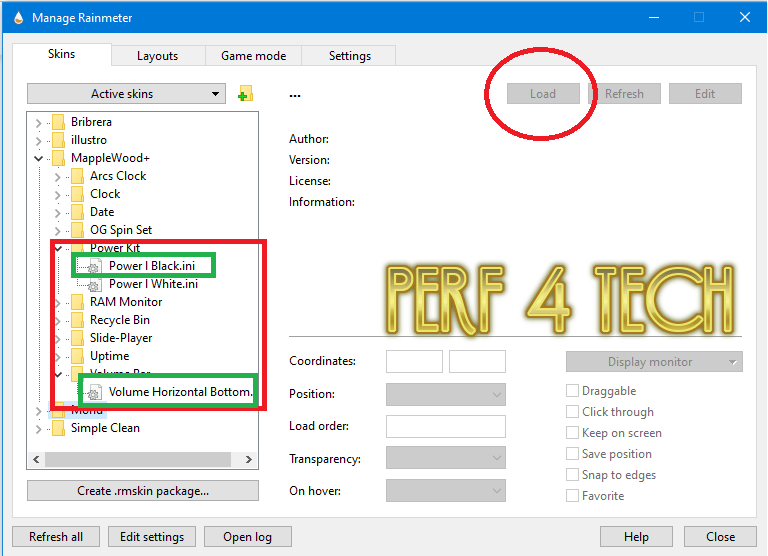
Task: Enable the Draggable checkbox
Action: pos(572,390)
